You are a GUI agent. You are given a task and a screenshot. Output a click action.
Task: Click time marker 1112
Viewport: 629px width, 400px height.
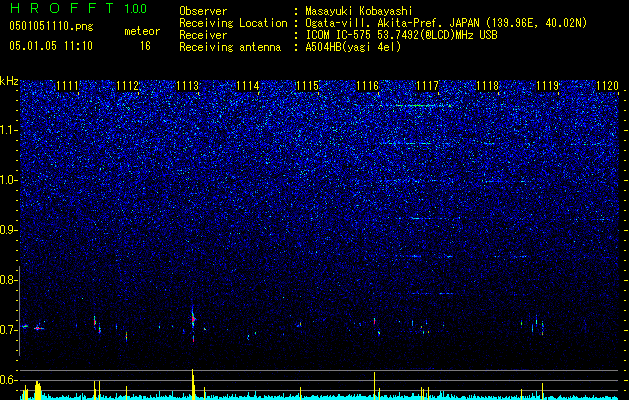(x=128, y=85)
